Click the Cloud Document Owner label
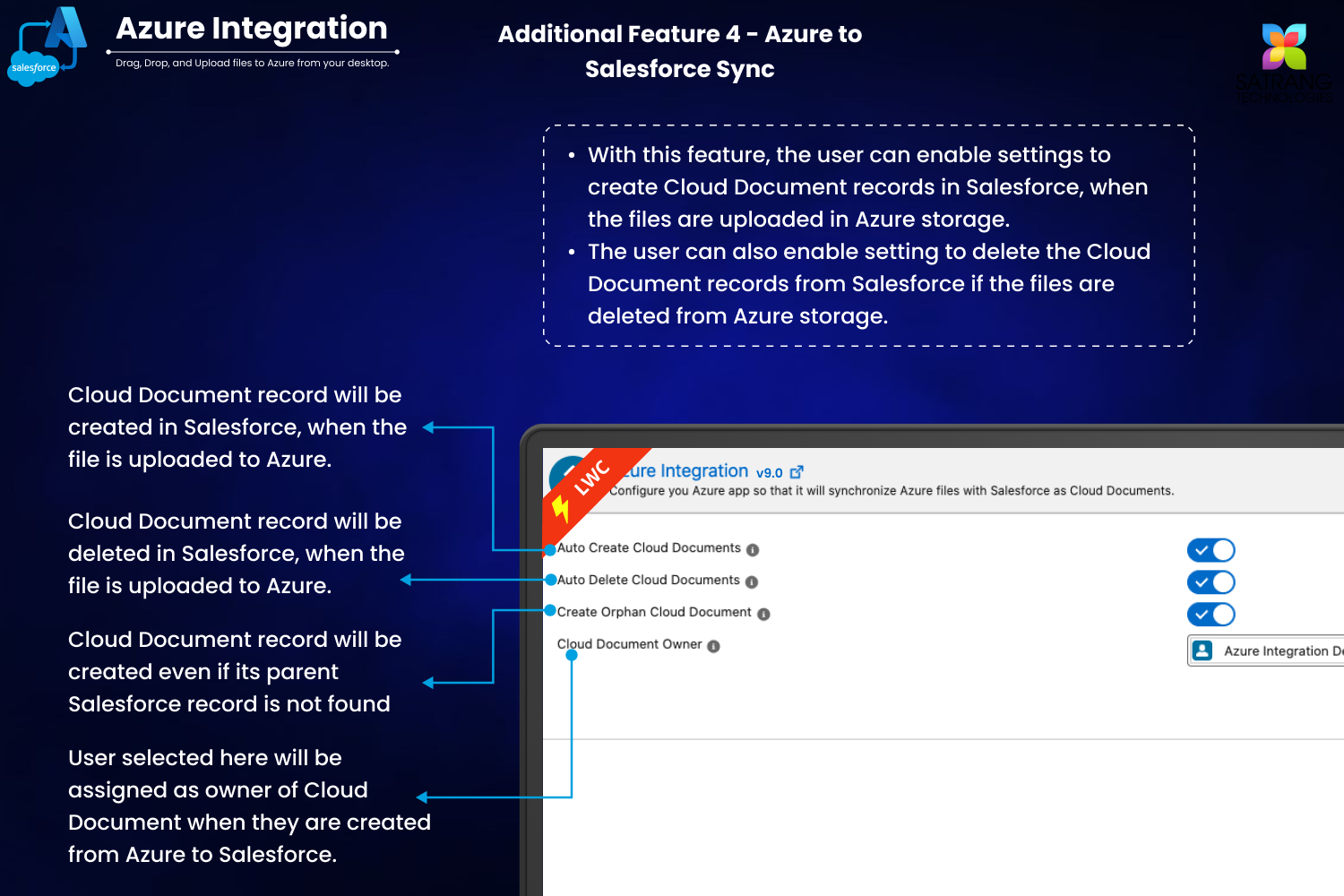1344x896 pixels. point(630,644)
